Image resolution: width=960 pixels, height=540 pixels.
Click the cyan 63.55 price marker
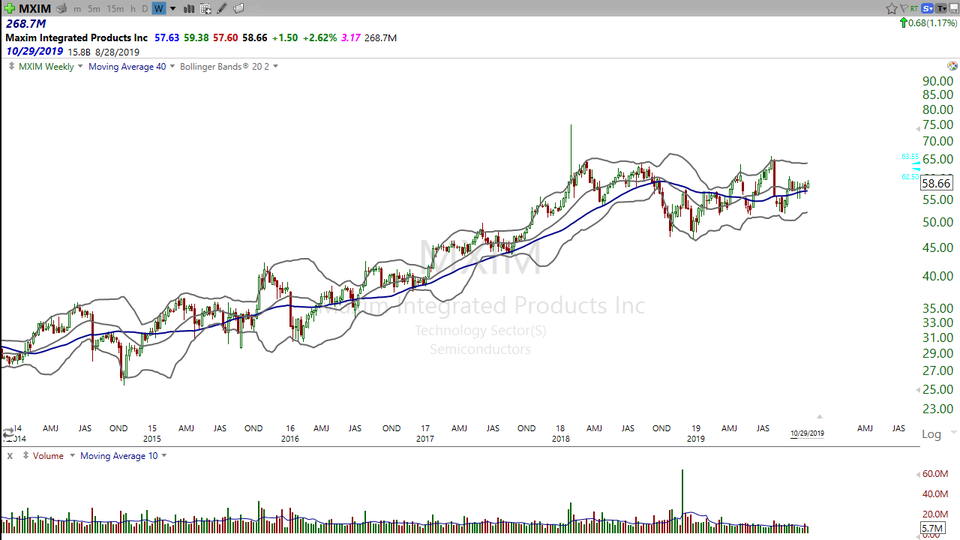pyautogui.click(x=910, y=157)
